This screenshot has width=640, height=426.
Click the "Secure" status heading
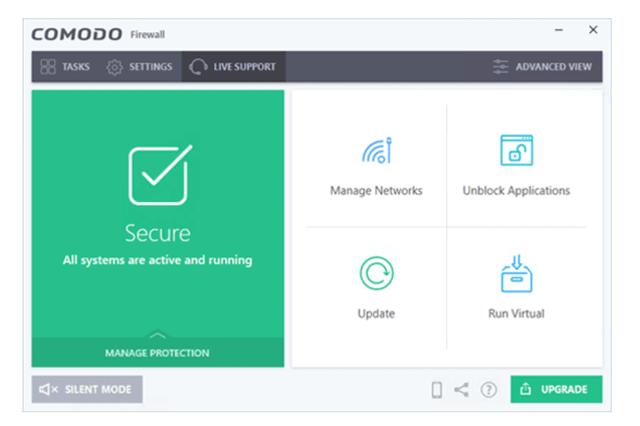pos(158,233)
